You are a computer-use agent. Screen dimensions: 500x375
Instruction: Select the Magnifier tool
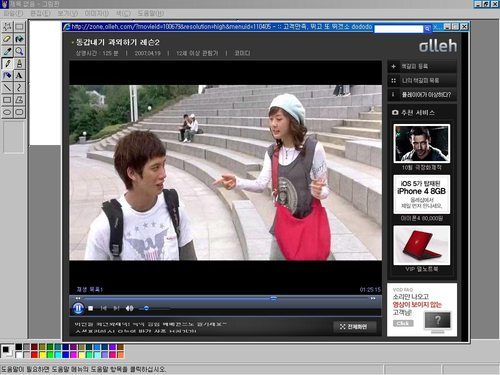pos(19,51)
